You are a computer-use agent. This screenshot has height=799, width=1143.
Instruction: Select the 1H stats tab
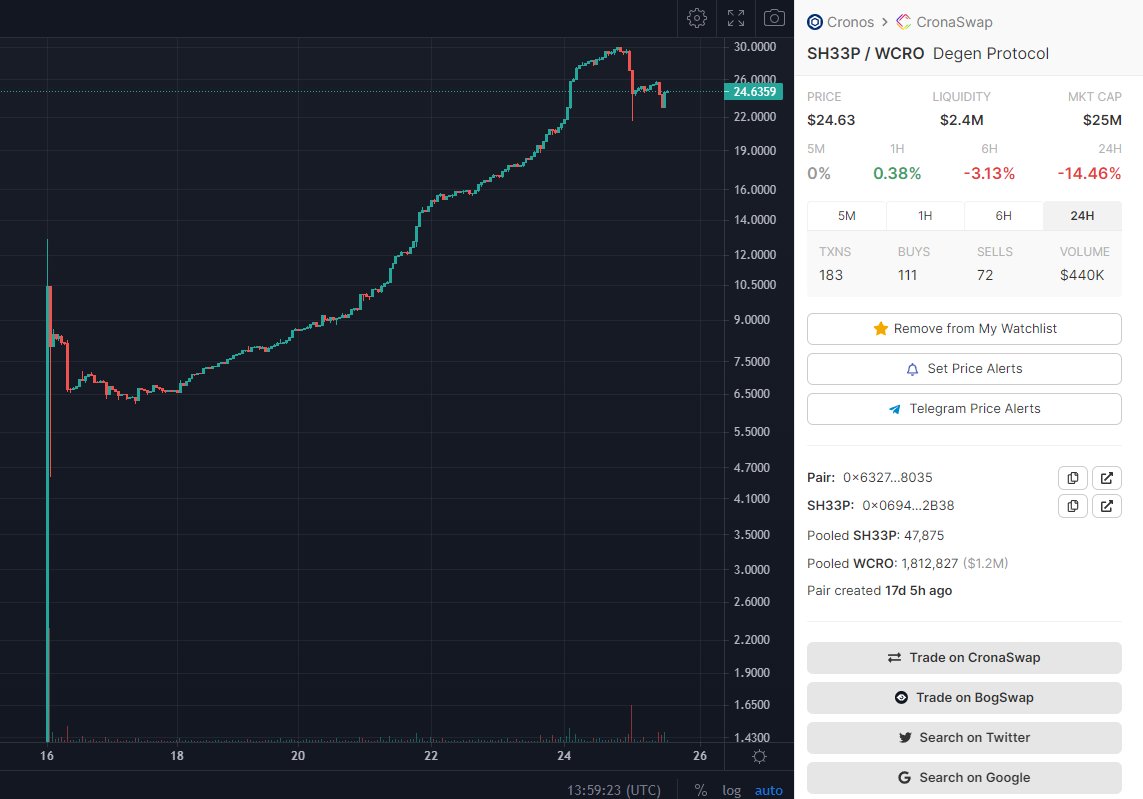point(925,216)
